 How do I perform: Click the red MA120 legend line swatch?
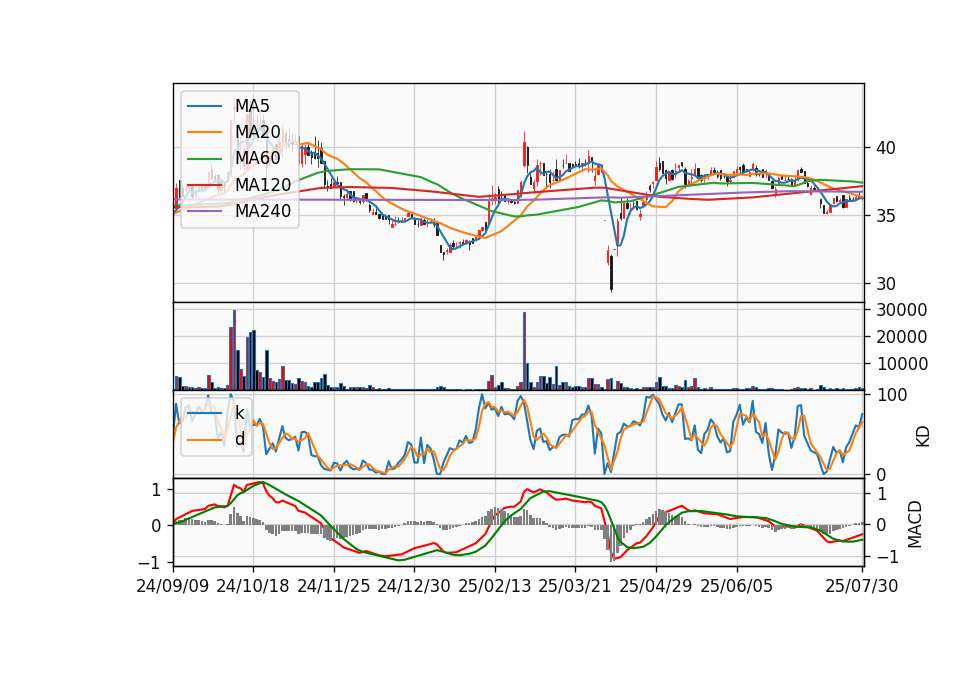click(x=204, y=185)
